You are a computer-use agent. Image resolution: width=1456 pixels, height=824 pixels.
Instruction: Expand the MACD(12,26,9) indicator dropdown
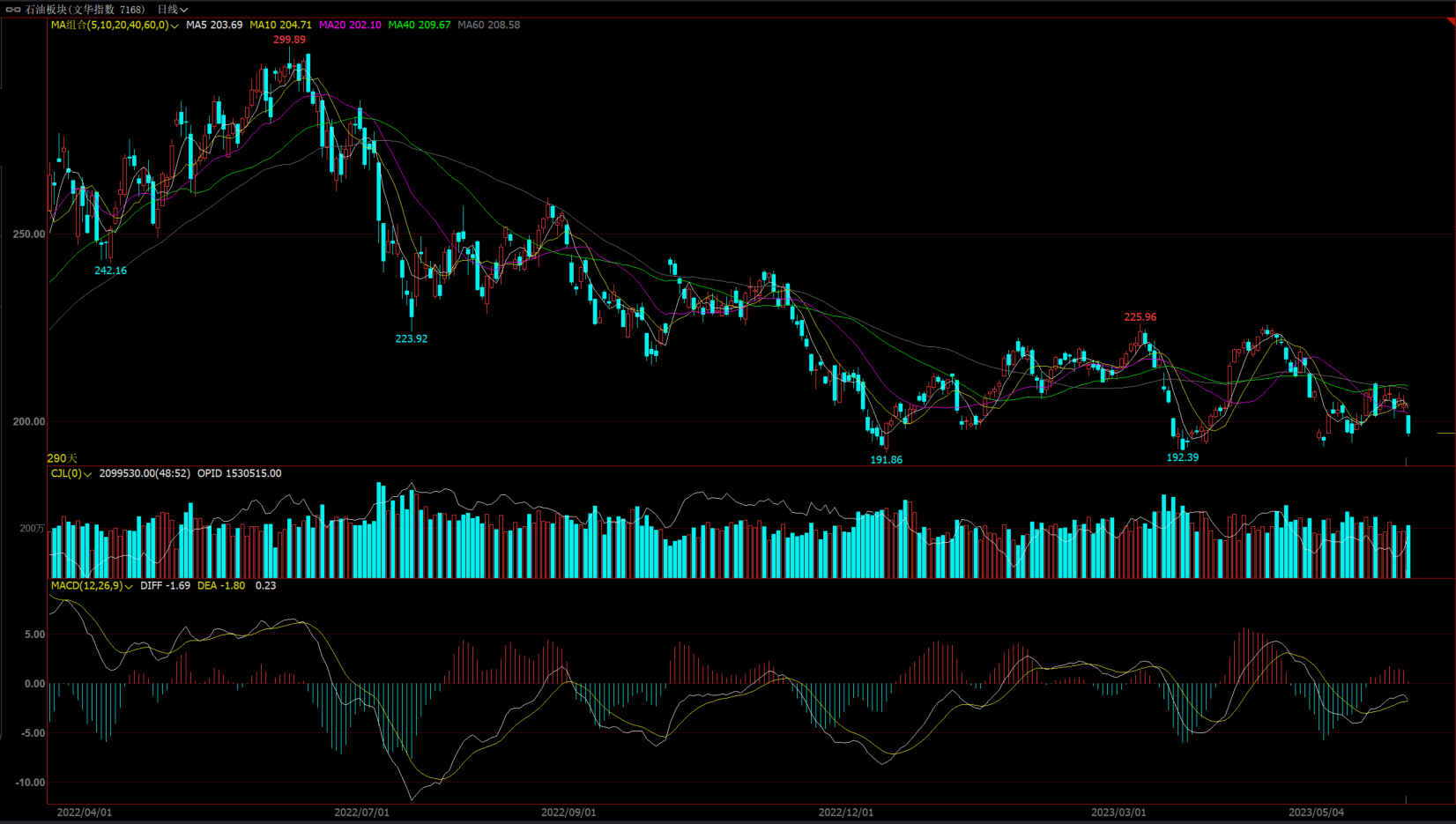92,585
